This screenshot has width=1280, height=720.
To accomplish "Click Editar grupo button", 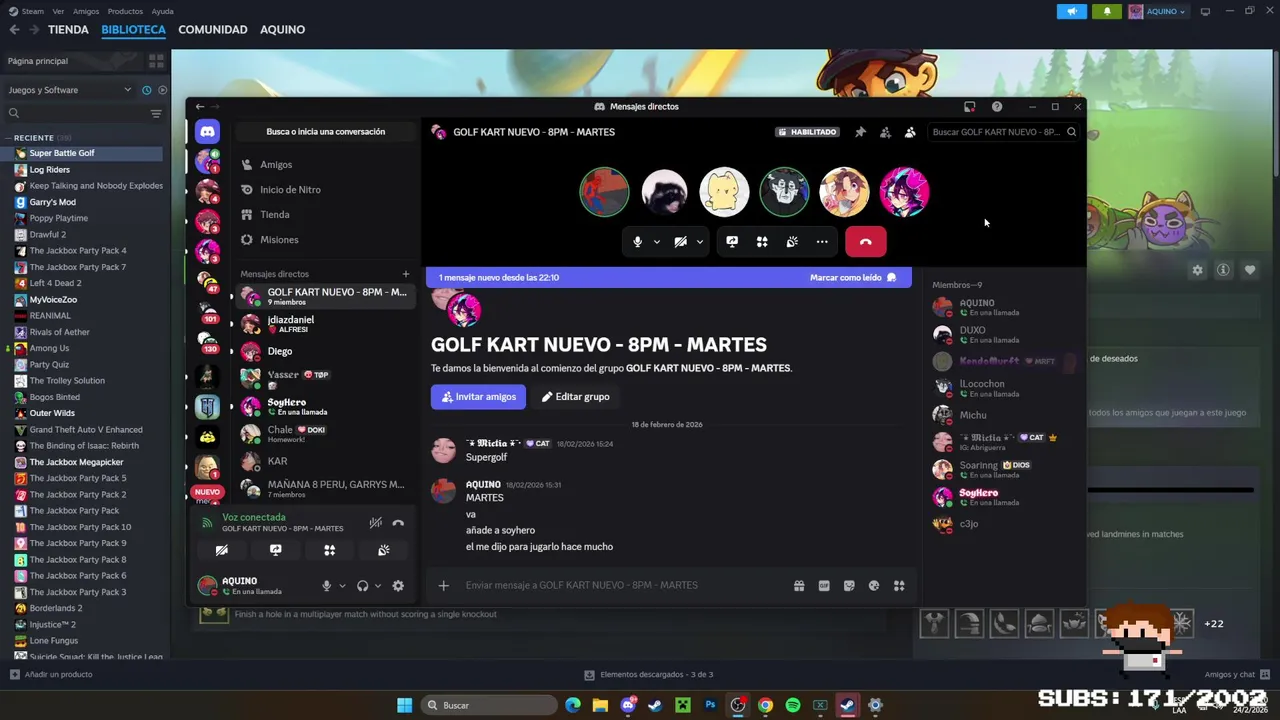I will (576, 397).
